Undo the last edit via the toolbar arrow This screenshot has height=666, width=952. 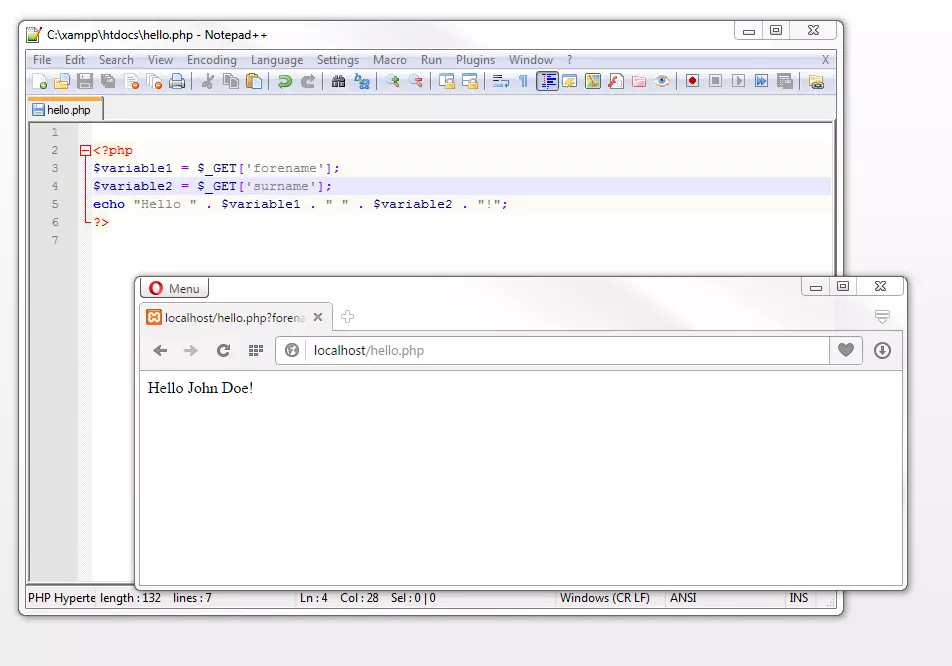(x=283, y=81)
